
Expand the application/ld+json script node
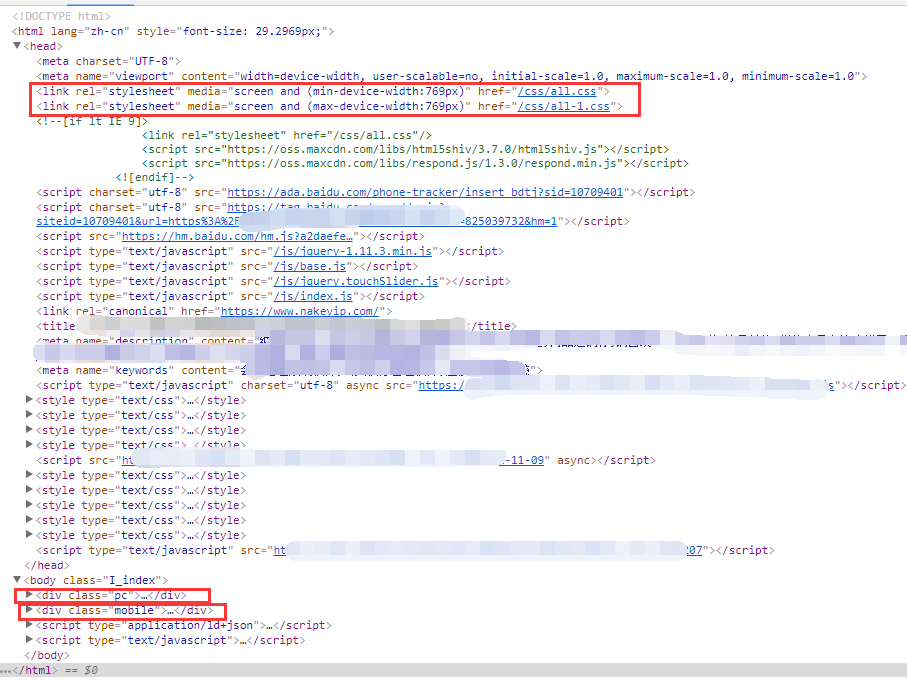[x=30, y=625]
